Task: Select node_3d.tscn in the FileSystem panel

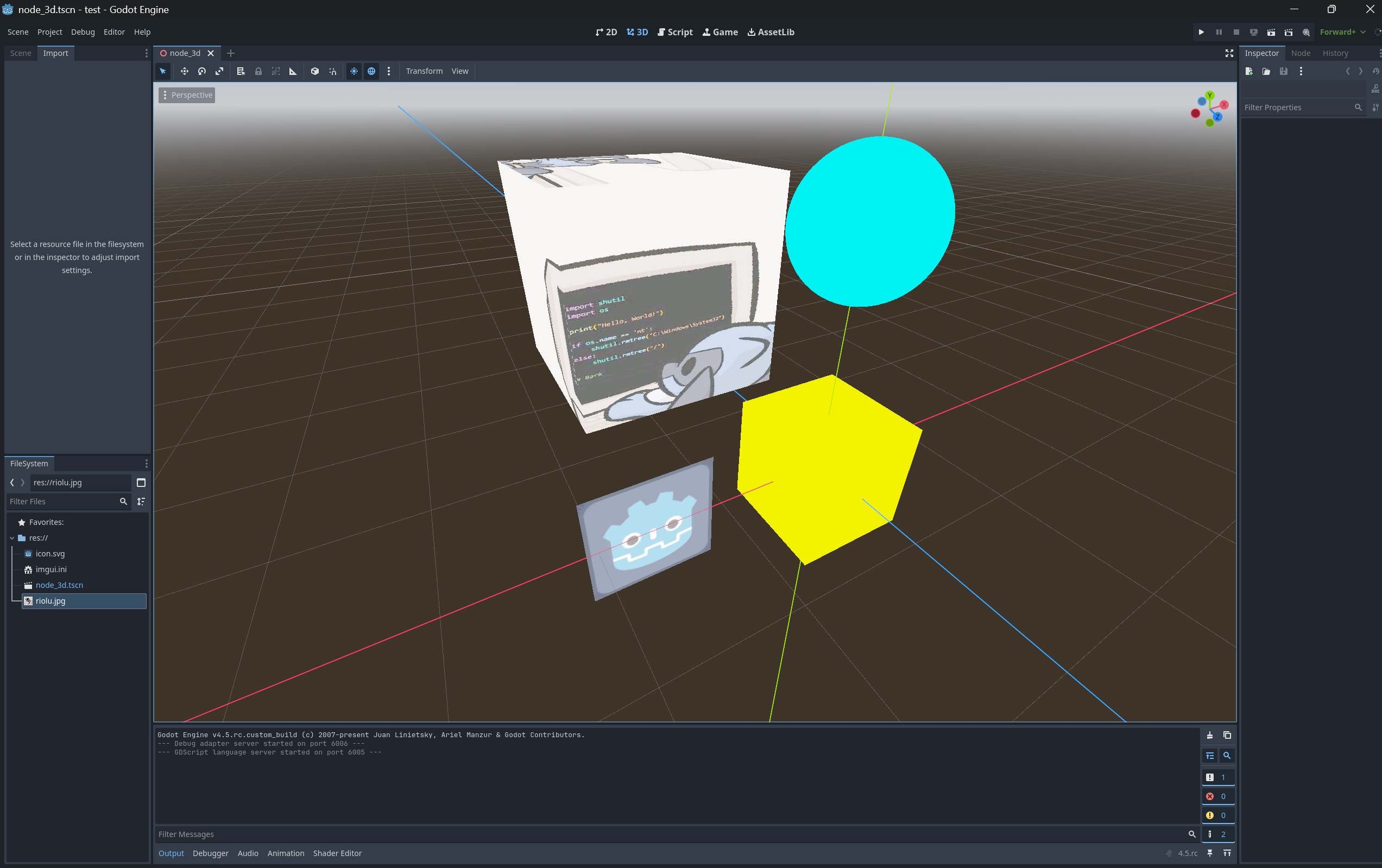Action: tap(60, 585)
